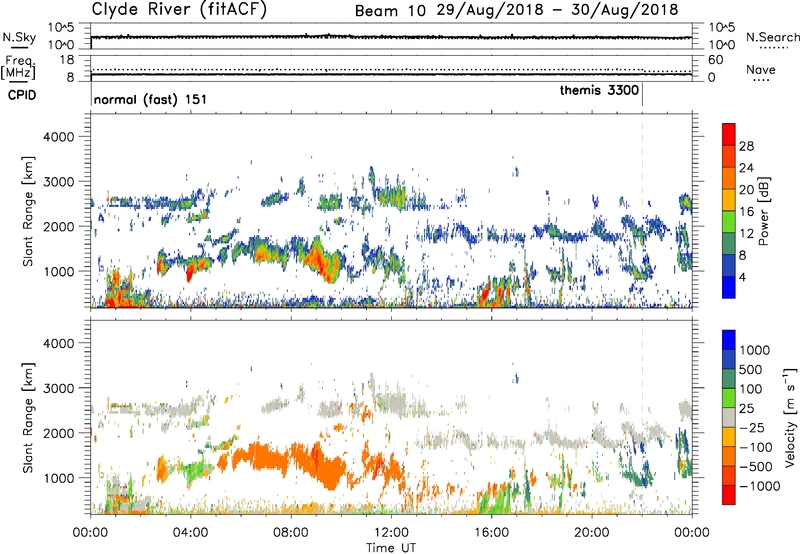The height and width of the screenshot is (554, 800).
Task: Click the '04:00' time tick label
Action: [190, 533]
